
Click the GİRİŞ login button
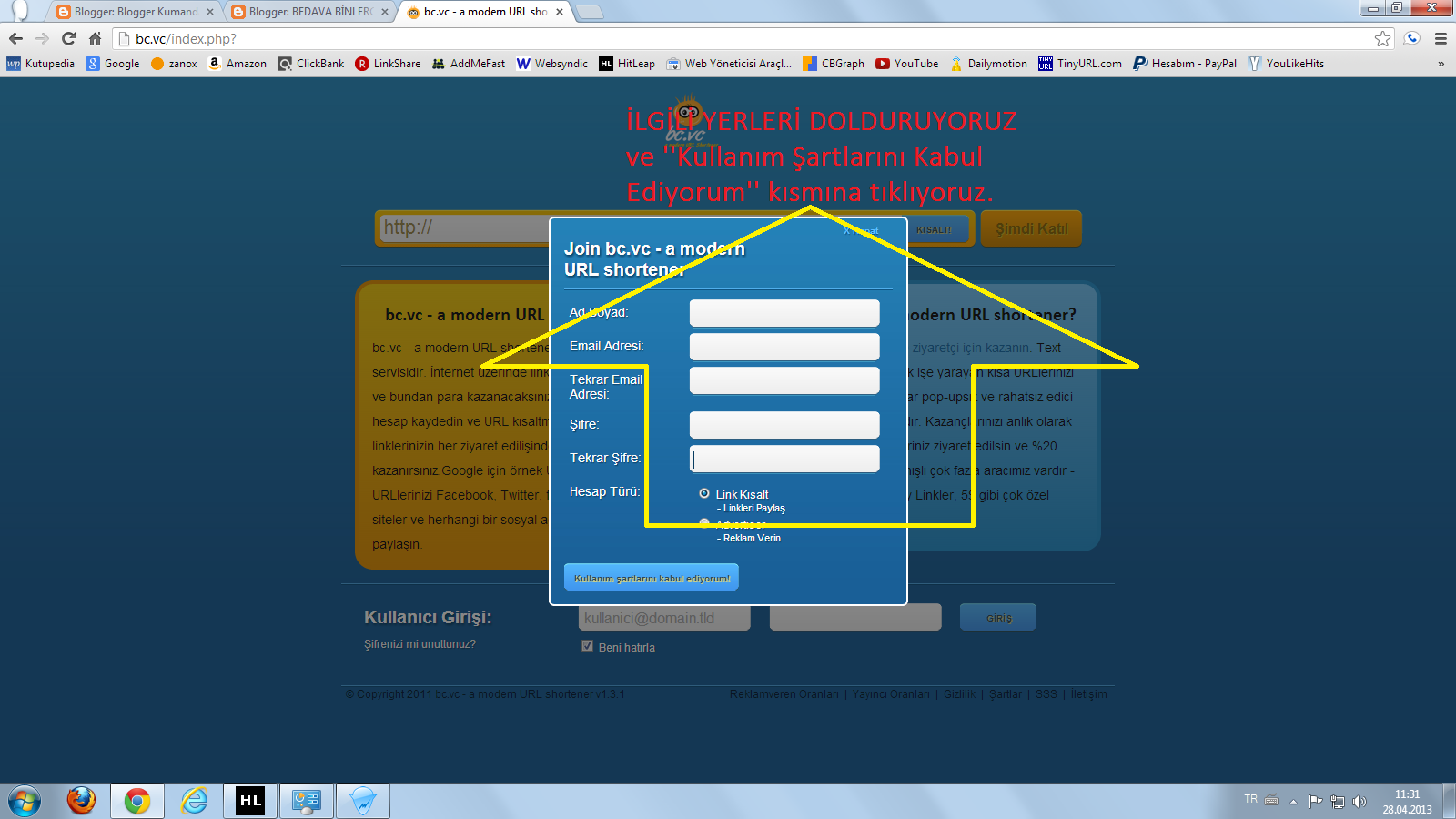tap(998, 618)
